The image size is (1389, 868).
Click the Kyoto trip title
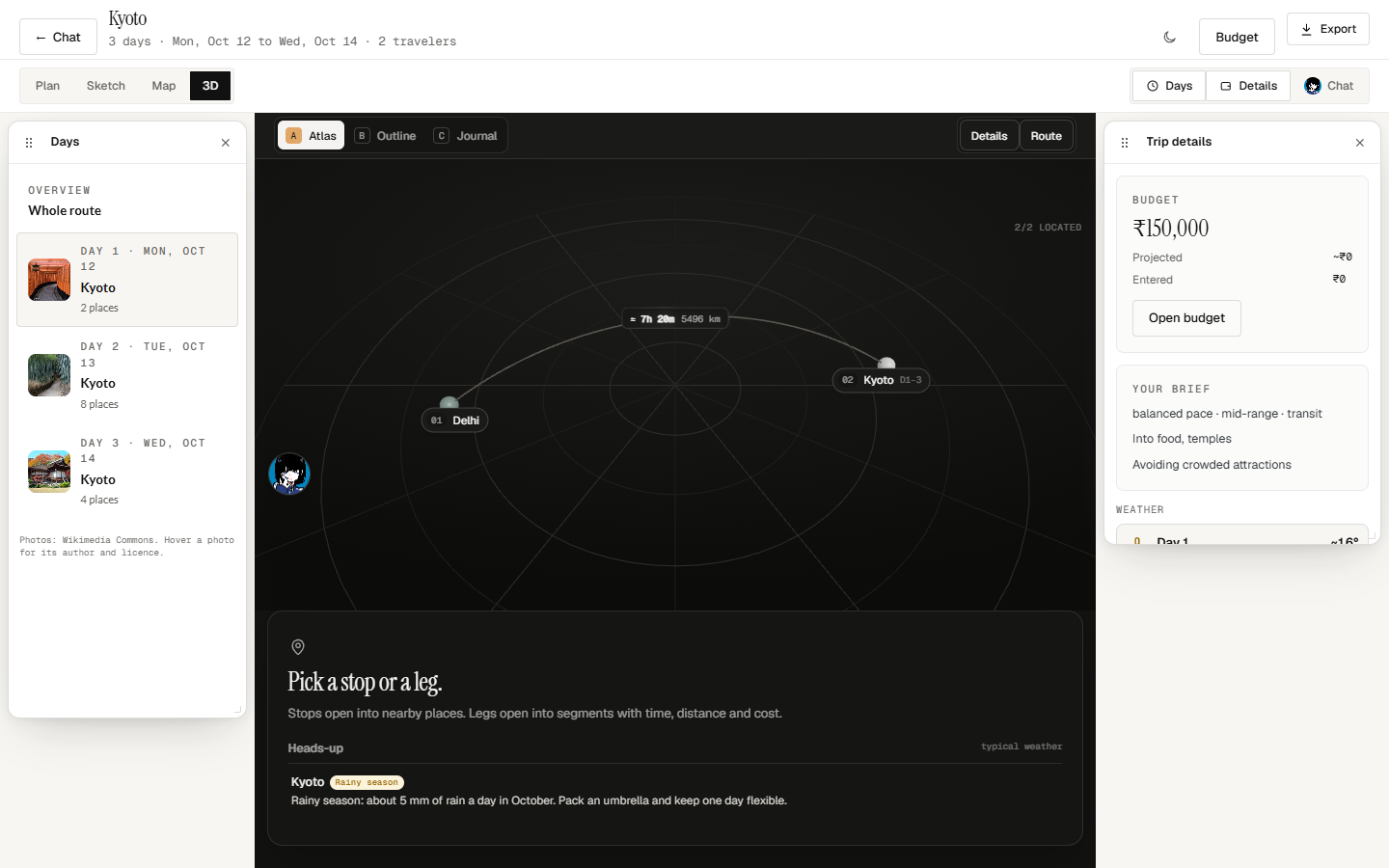click(127, 18)
